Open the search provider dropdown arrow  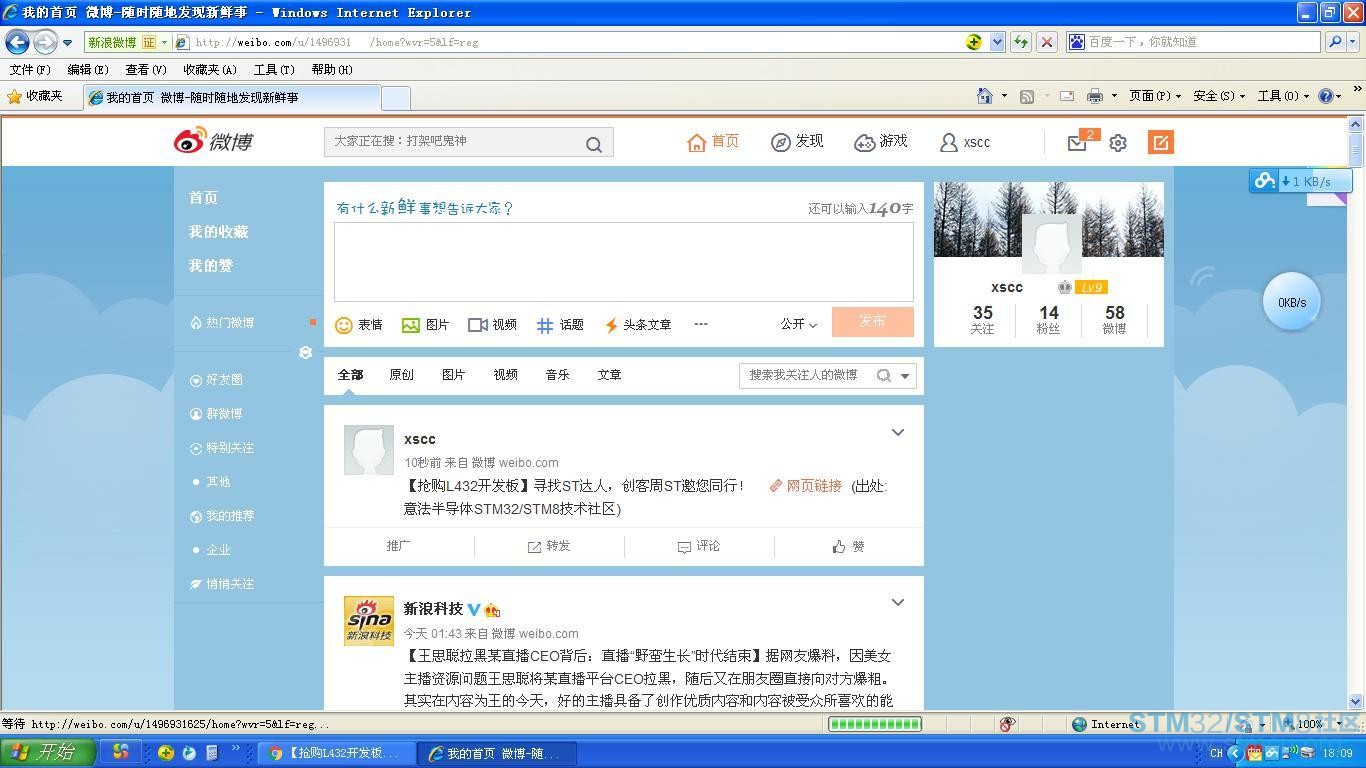click(1353, 42)
